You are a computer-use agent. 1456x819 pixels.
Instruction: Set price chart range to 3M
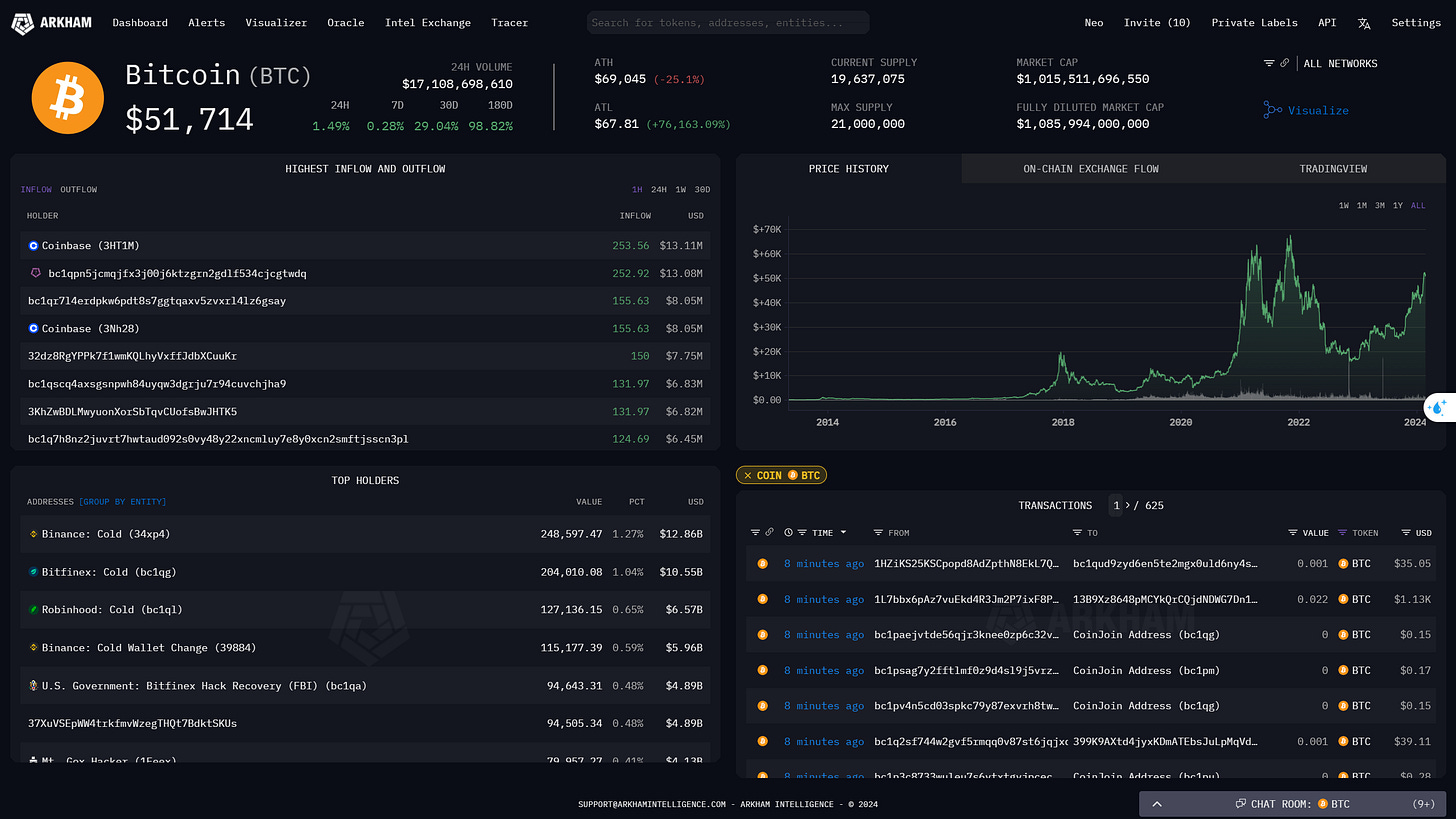pyautogui.click(x=1379, y=205)
